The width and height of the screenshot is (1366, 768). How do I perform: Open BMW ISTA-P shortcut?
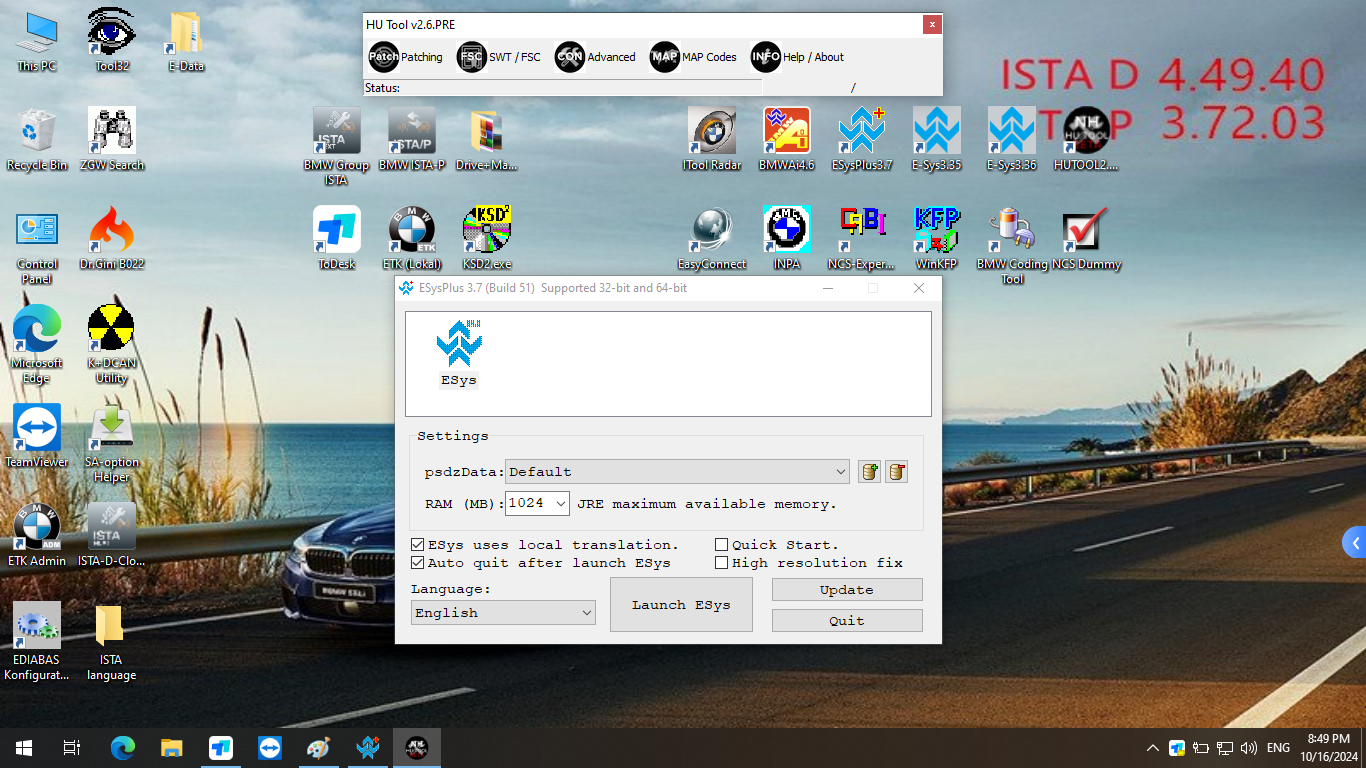[412, 140]
